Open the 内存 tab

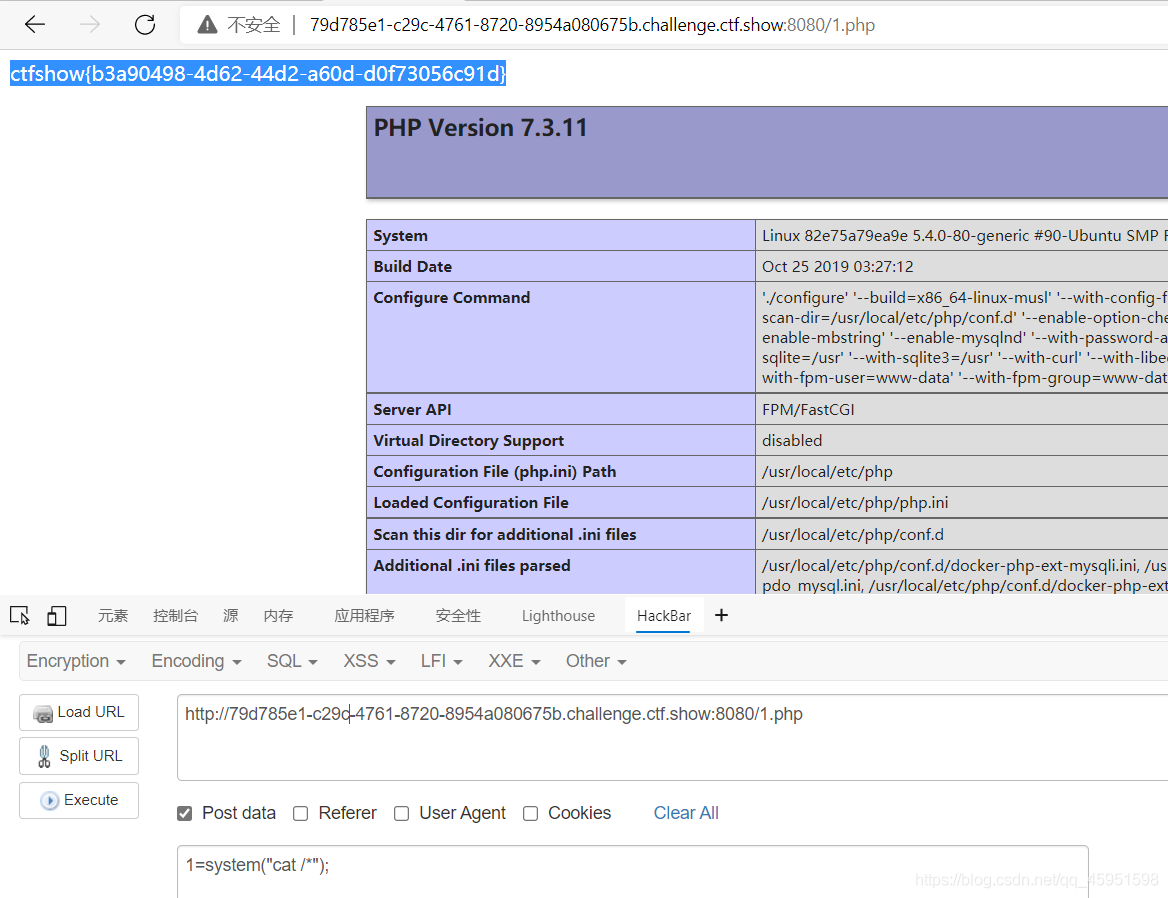[279, 616]
